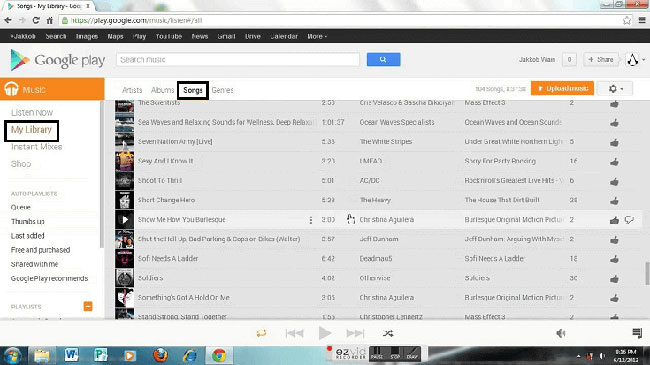Toggle repeat in the player bar
The image size is (650, 365).
click(x=261, y=333)
